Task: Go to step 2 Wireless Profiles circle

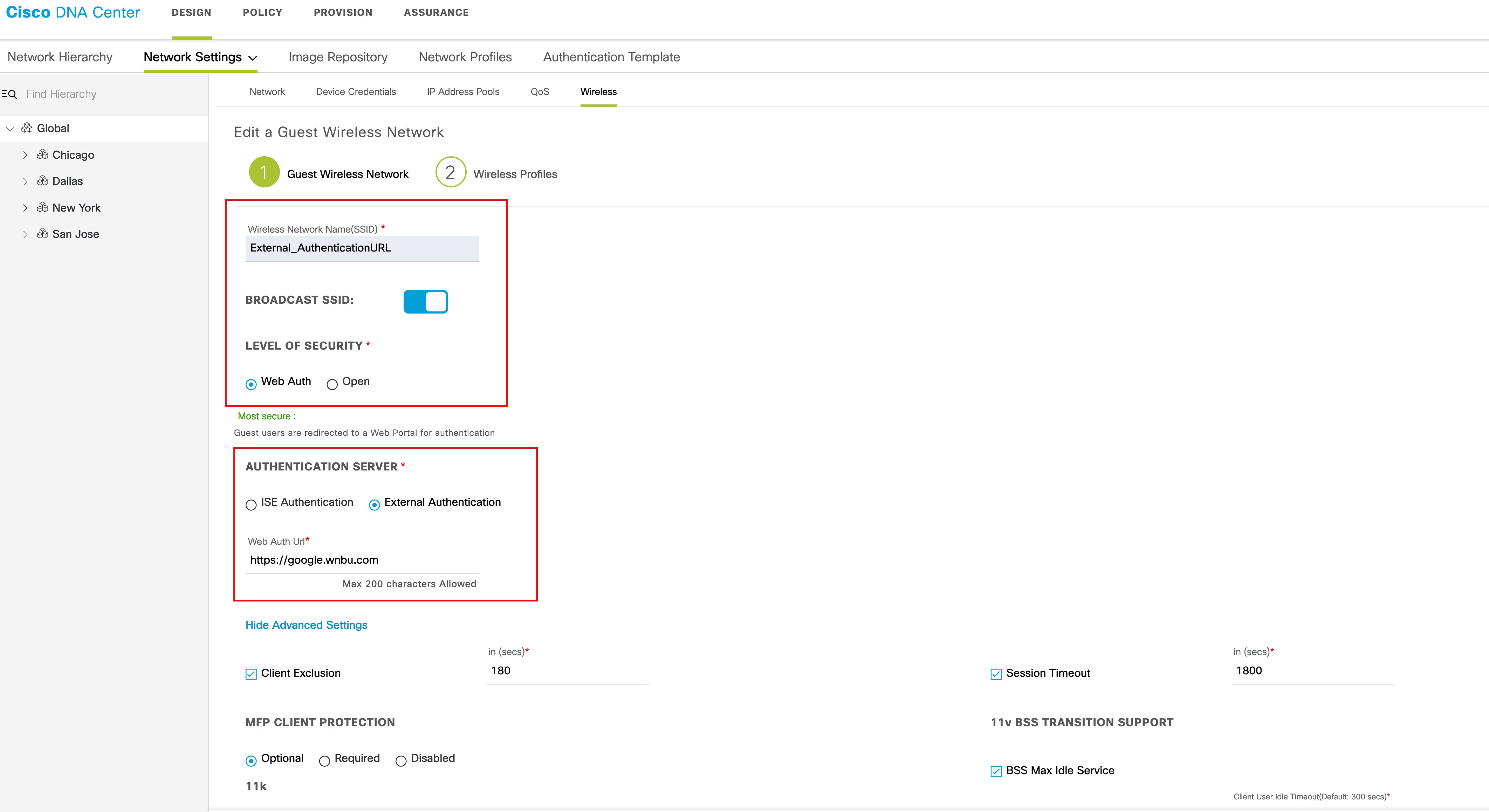Action: (450, 172)
